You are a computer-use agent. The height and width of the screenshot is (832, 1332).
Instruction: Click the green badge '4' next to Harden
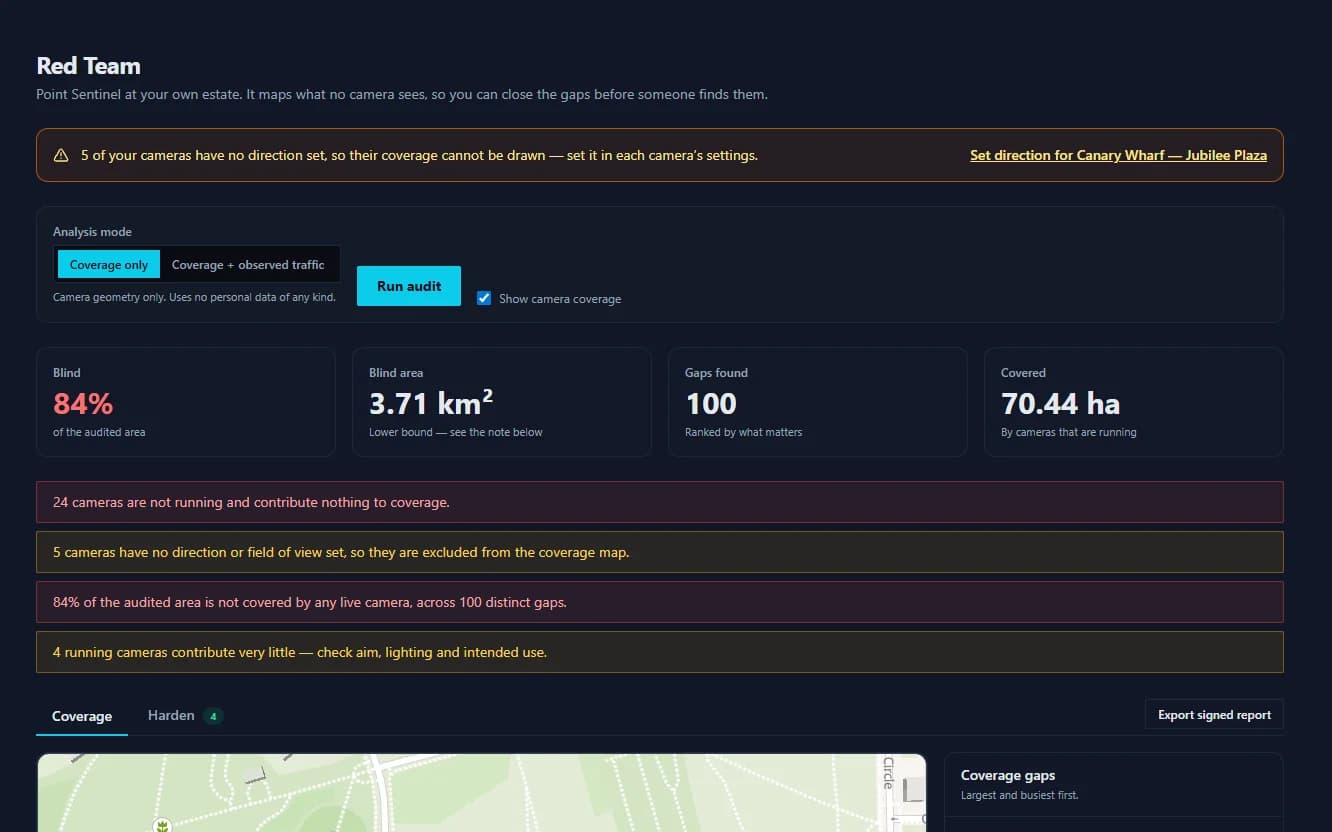point(213,716)
